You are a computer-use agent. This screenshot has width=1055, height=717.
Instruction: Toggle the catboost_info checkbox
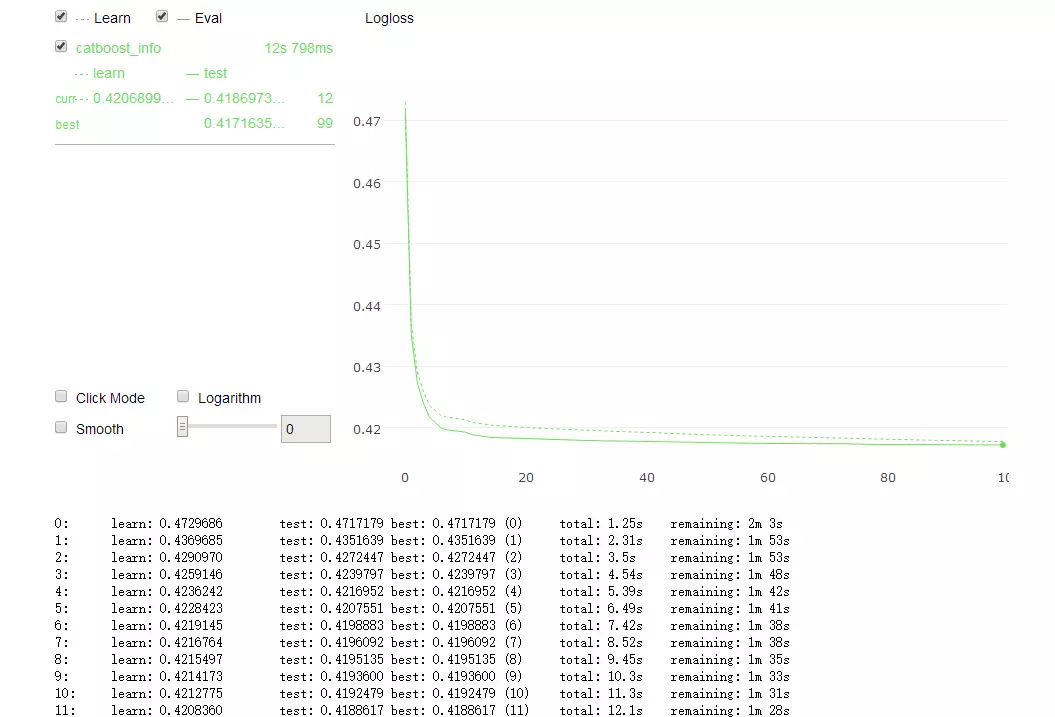(61, 46)
